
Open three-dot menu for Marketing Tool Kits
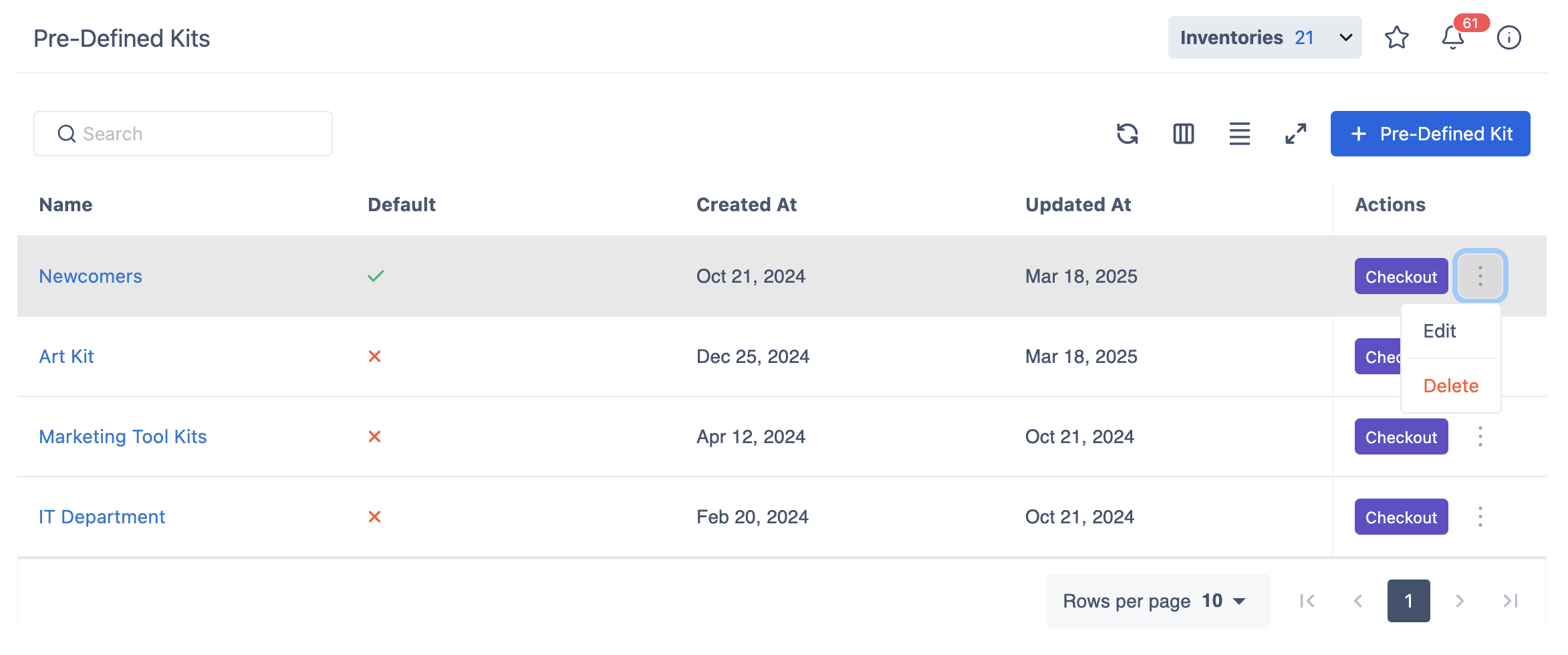pyautogui.click(x=1480, y=436)
